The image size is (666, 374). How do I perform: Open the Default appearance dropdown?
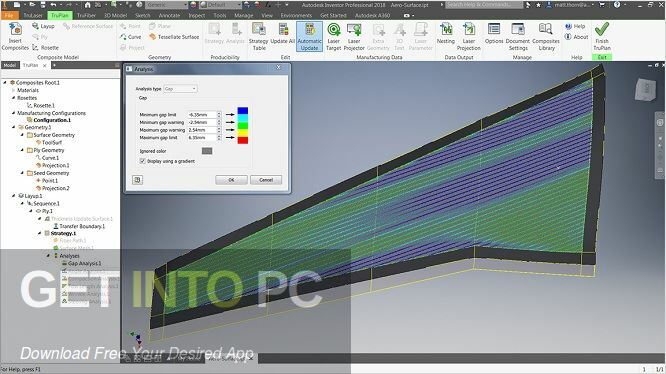pos(220,5)
